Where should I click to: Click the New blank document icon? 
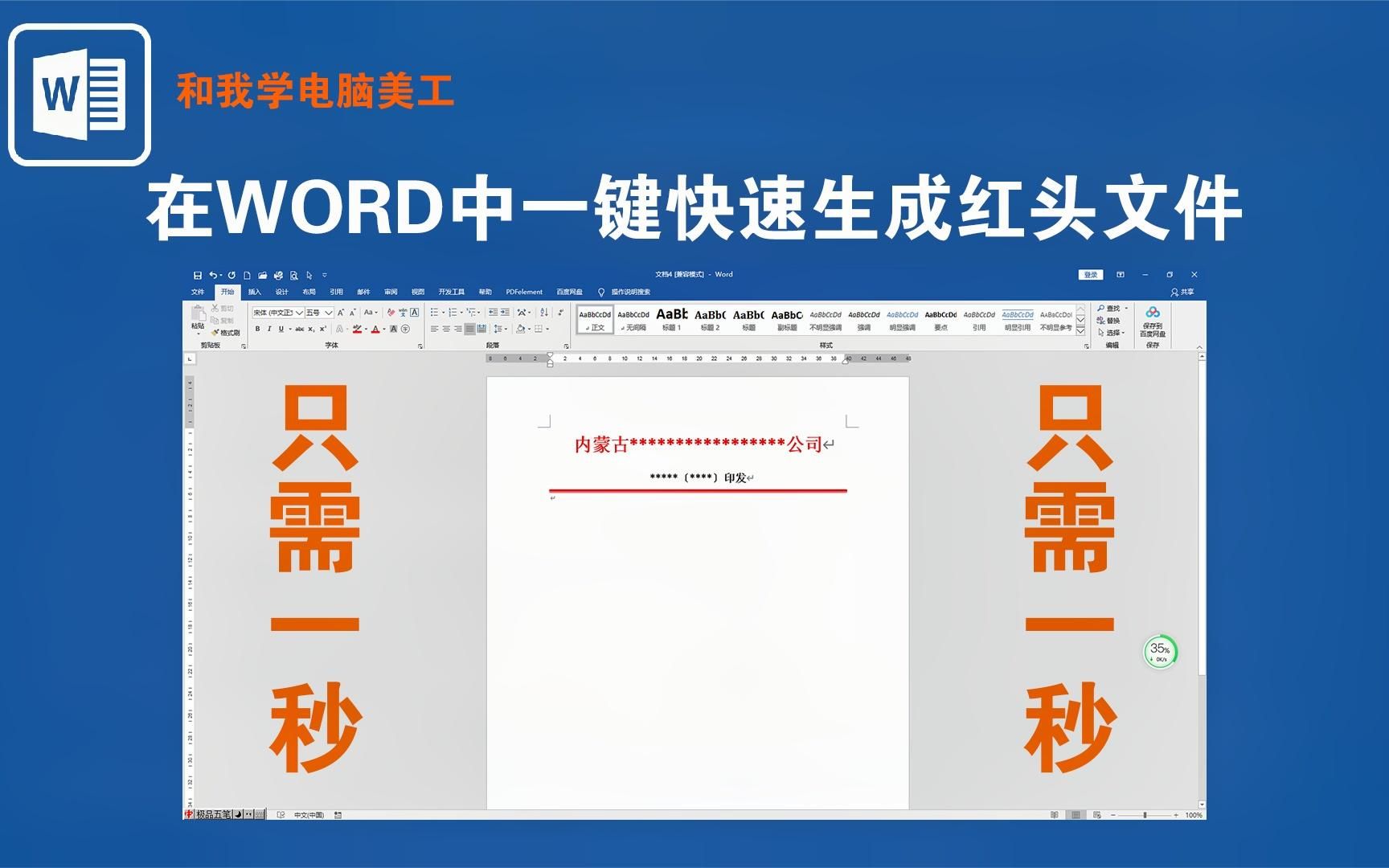click(247, 275)
